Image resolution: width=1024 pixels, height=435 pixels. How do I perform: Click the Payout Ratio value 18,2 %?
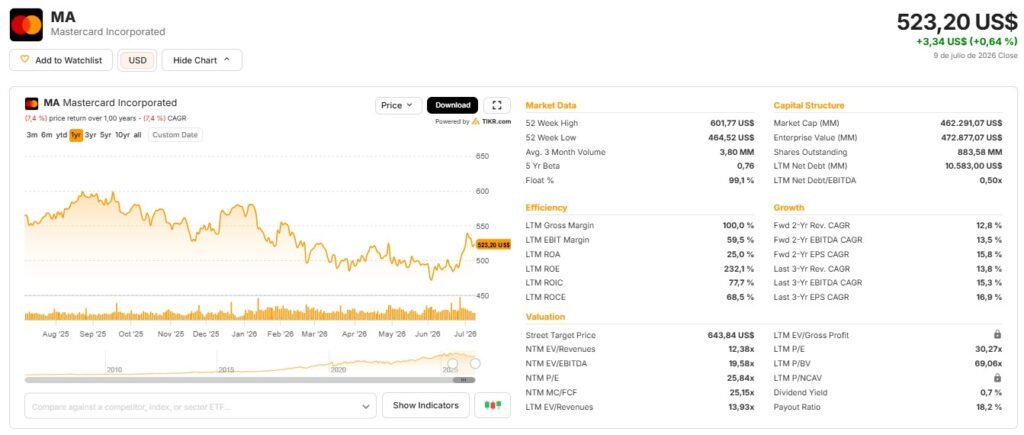[989, 407]
